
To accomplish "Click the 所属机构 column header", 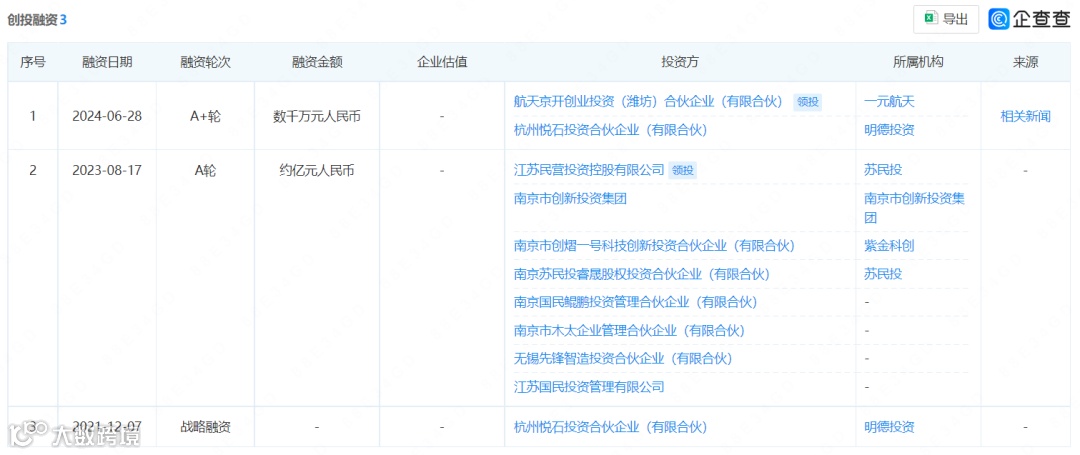I will click(918, 62).
